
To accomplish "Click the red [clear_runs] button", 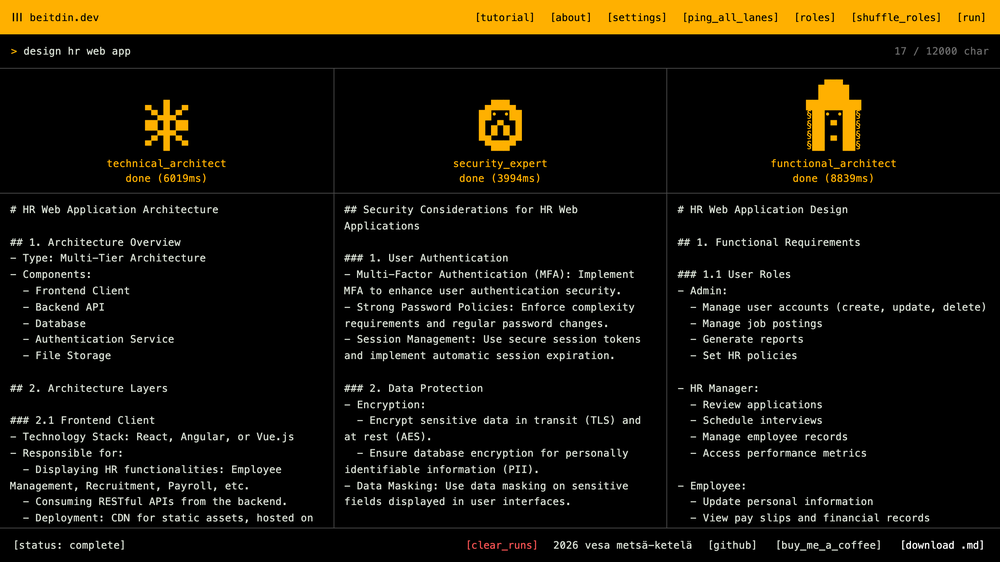I will click(x=502, y=545).
